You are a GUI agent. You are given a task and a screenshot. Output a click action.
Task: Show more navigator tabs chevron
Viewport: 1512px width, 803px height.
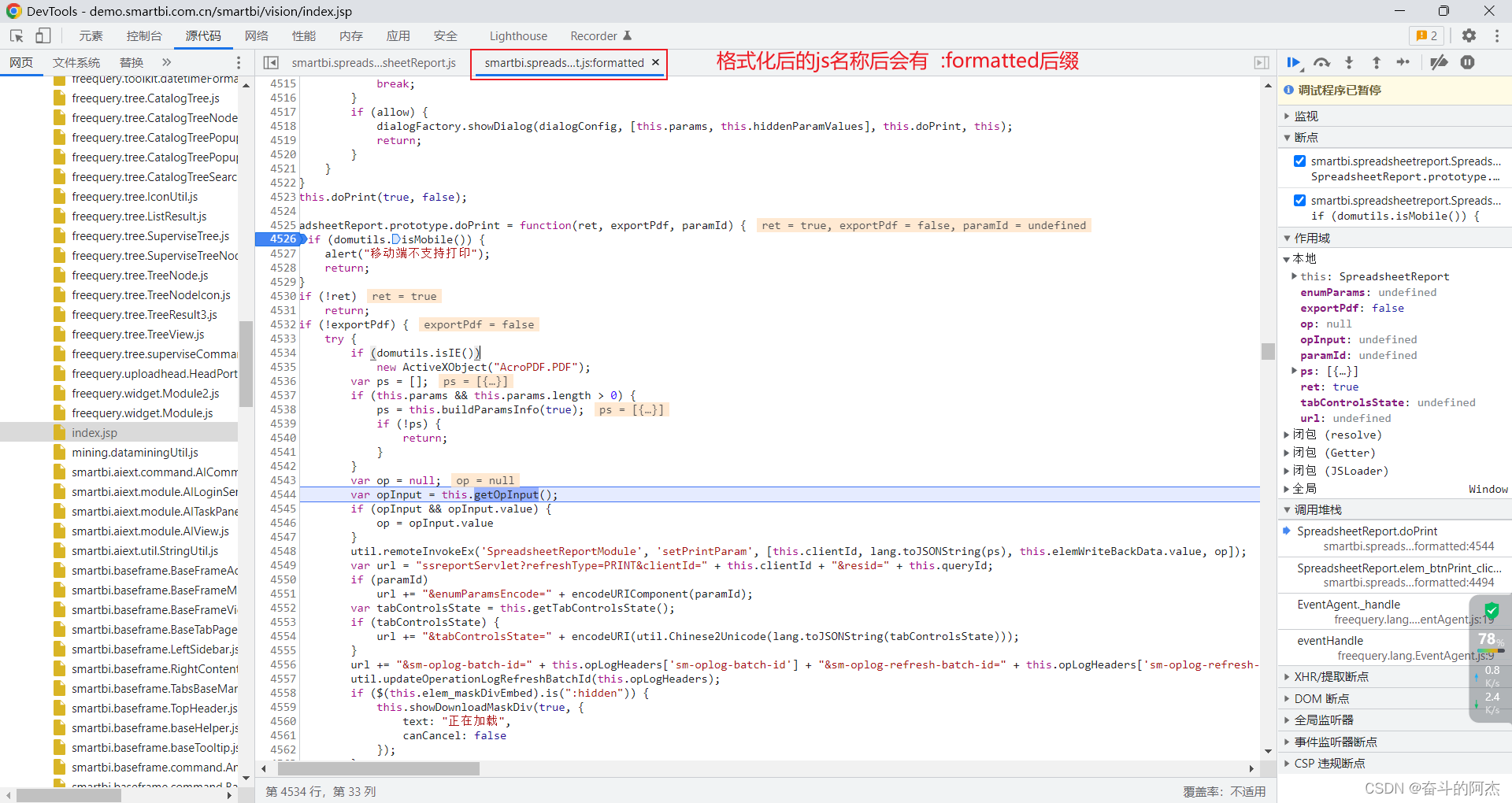(166, 62)
